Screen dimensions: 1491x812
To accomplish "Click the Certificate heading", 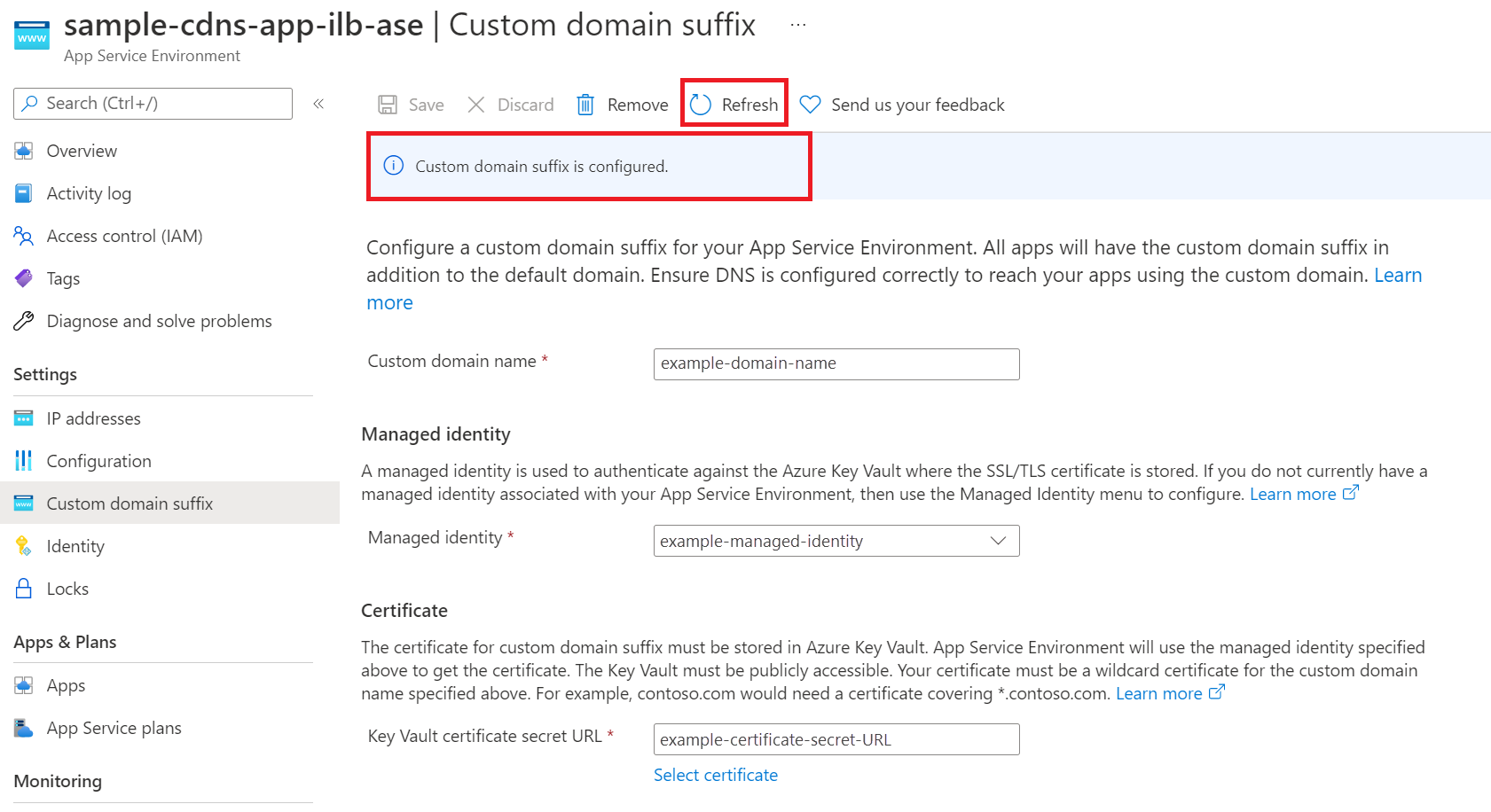I will pos(404,611).
